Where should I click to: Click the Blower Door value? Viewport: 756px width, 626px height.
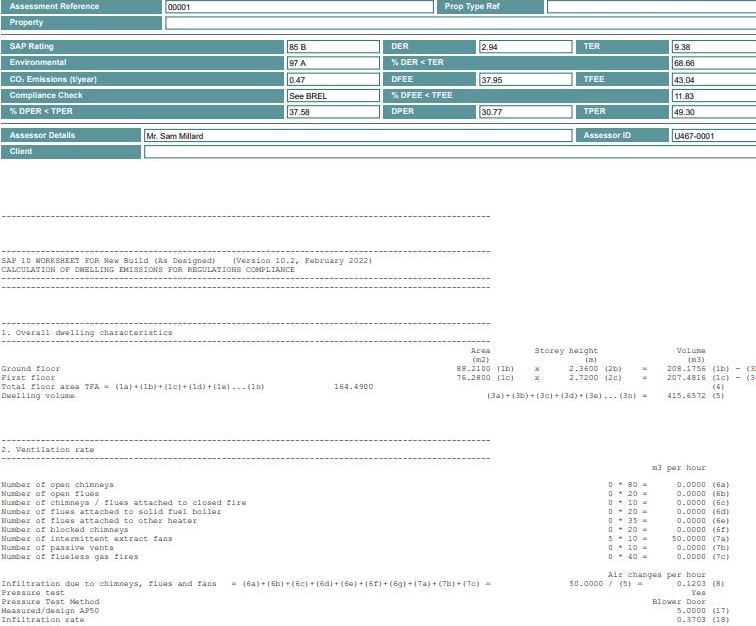coord(679,602)
